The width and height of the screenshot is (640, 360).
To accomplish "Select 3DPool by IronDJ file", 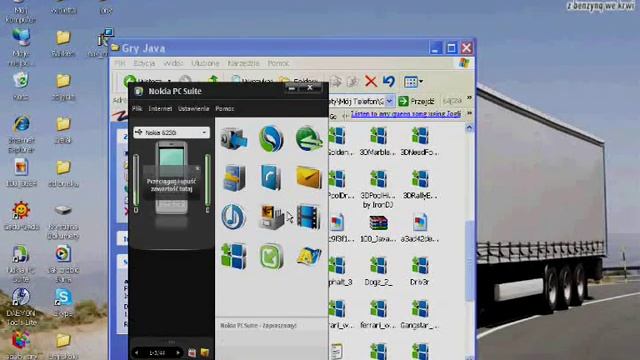I will pos(378,189).
